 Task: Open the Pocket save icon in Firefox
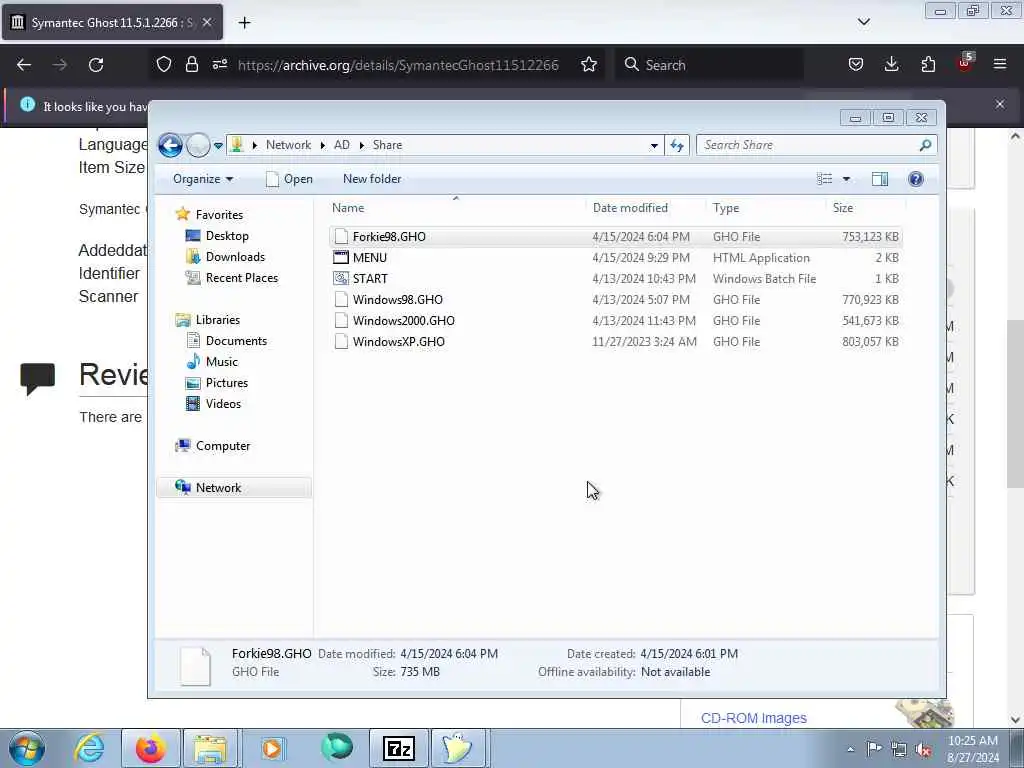856,65
